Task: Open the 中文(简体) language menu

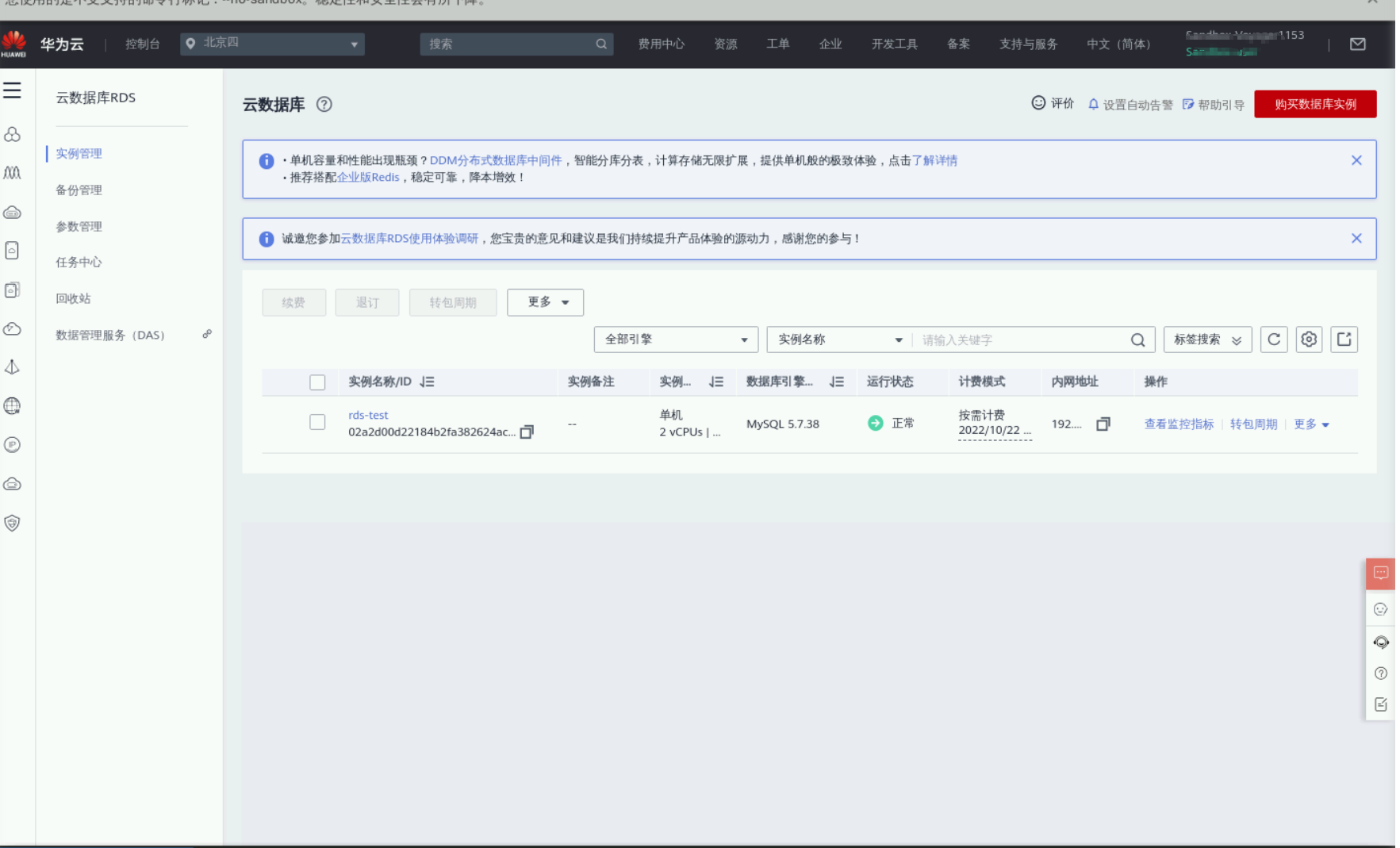Action: pyautogui.click(x=1118, y=44)
